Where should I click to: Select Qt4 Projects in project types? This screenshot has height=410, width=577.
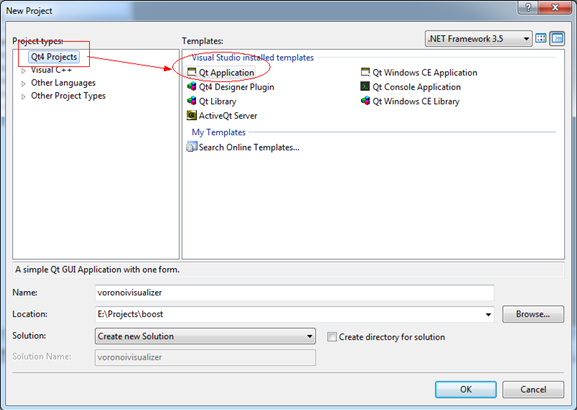click(54, 57)
